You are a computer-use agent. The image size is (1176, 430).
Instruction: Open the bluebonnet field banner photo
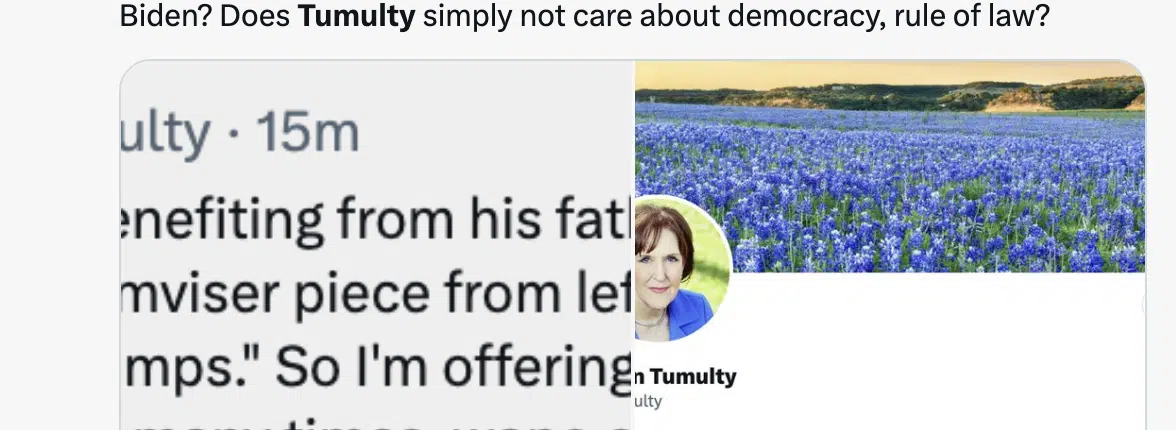890,167
